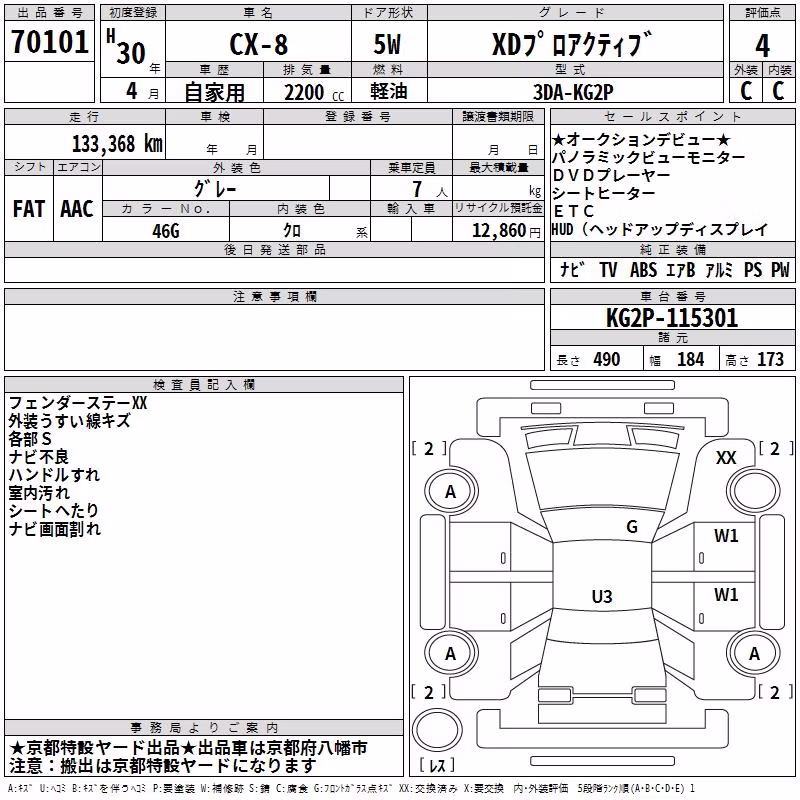800x800 pixels.
Task: Select the "[レス]" spare tire label
Action: tap(437, 765)
